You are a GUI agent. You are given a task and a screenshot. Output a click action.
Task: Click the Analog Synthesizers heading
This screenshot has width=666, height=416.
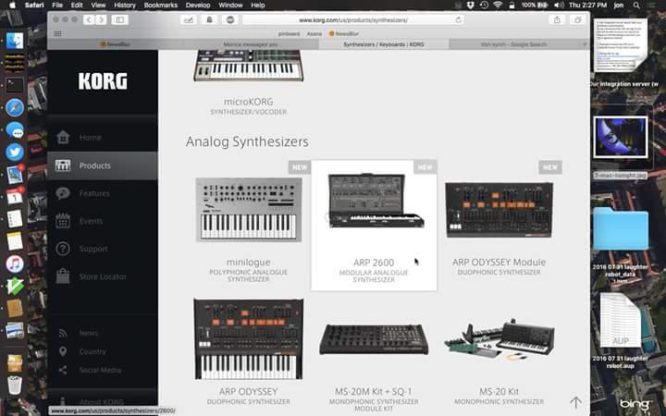point(247,141)
